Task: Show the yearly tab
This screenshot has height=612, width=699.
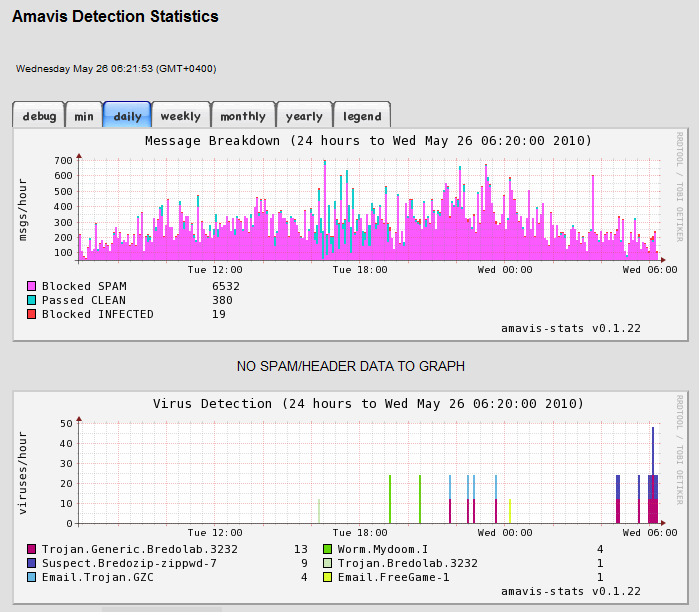Action: 304,115
